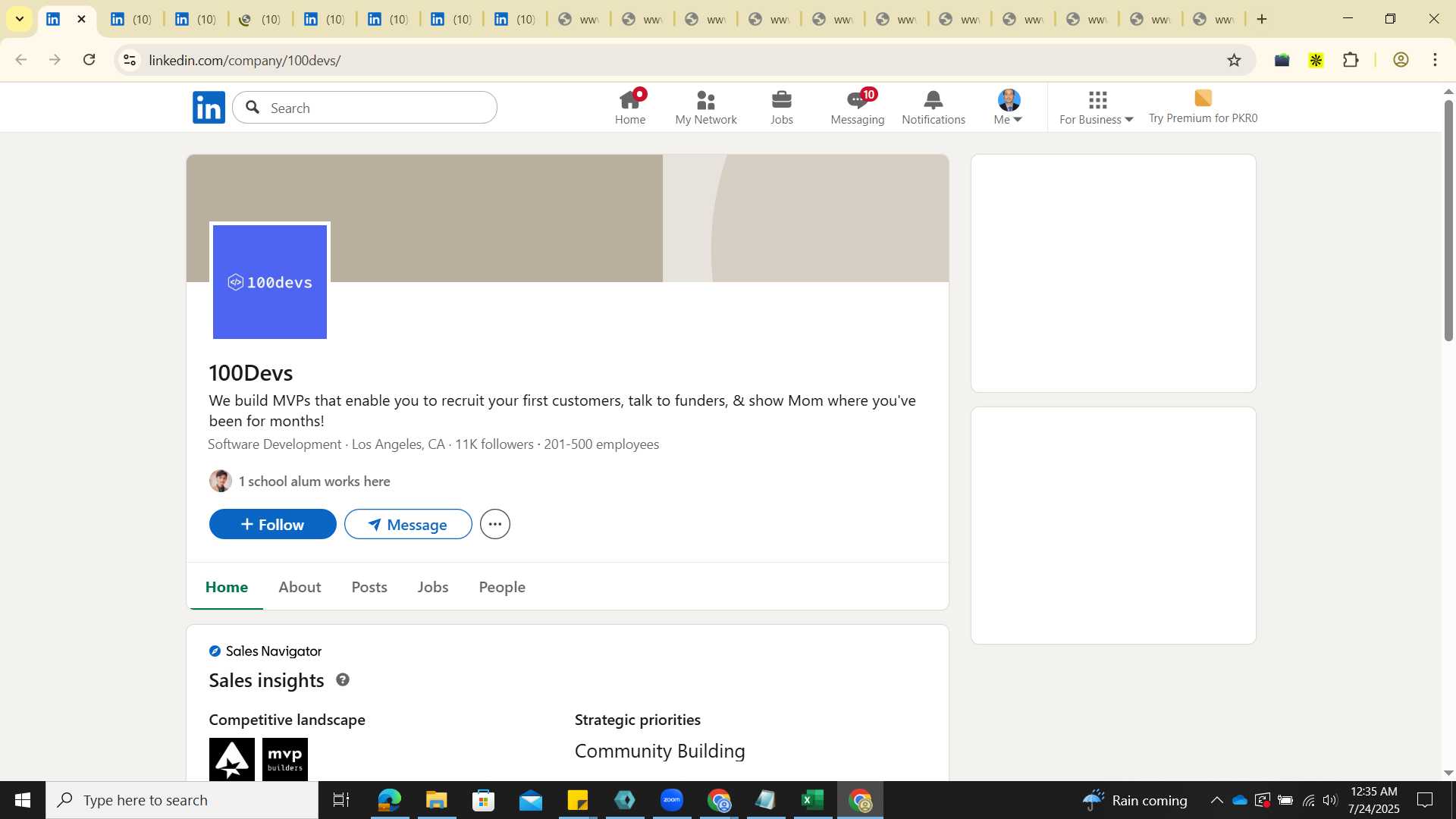Show Sales insights help tooltip icon
1456x819 pixels.
[x=343, y=679]
